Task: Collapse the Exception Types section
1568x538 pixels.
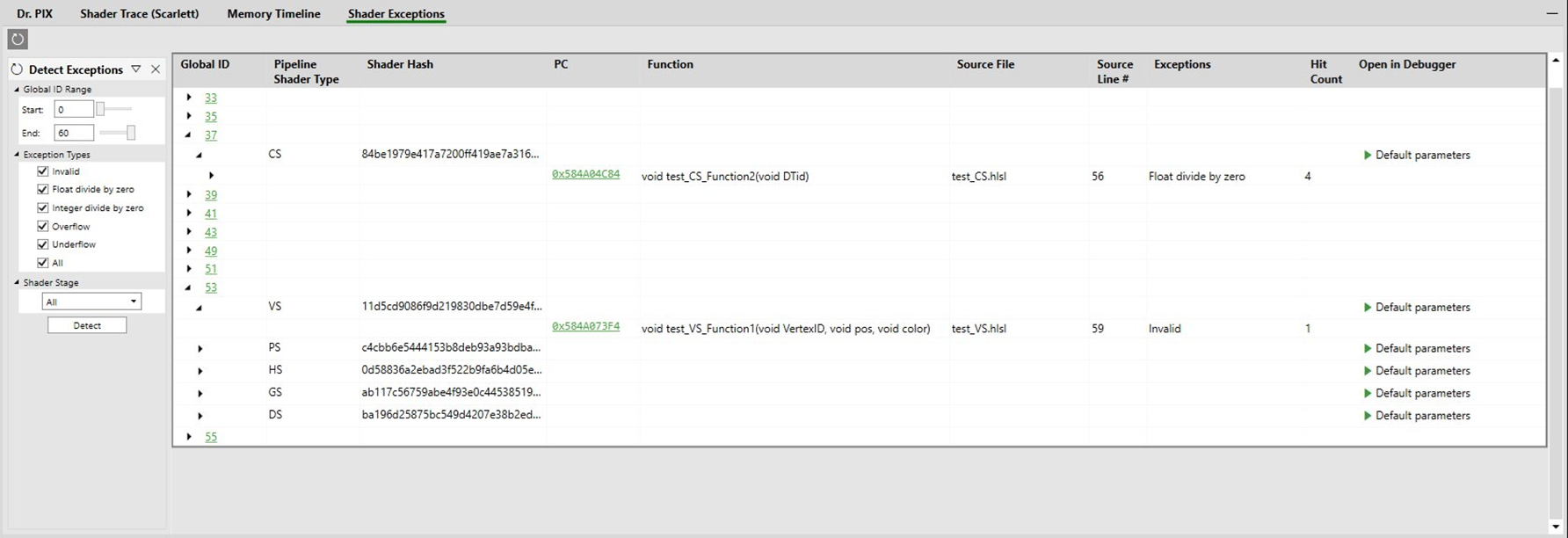Action: [x=17, y=155]
